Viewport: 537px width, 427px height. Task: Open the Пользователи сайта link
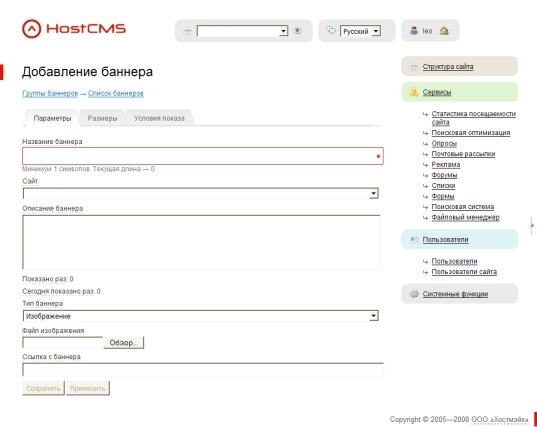pyautogui.click(x=464, y=272)
